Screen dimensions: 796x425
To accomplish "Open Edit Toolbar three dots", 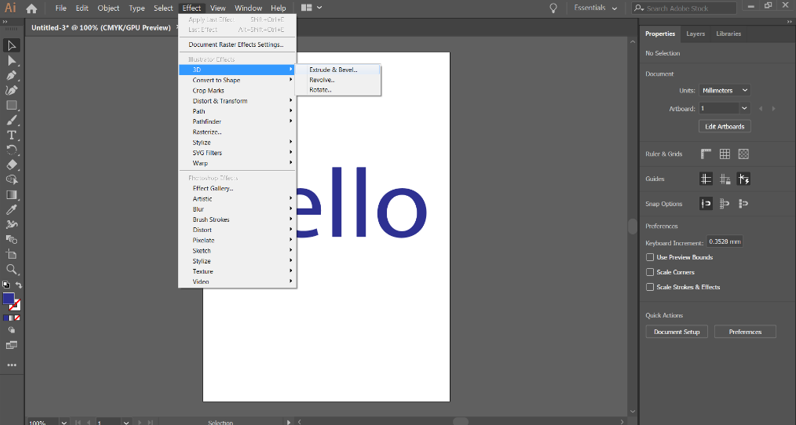I will (x=12, y=365).
